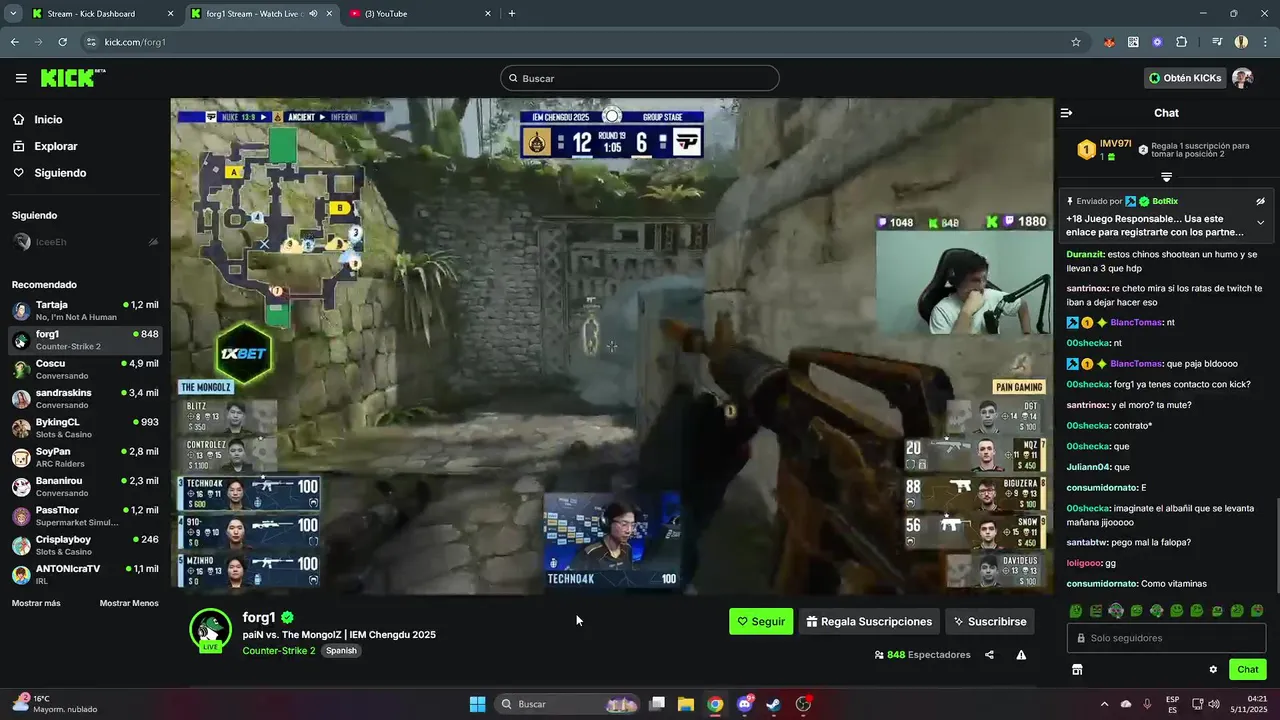Open BykingCL recommended channel
This screenshot has width=1280, height=720.
point(85,428)
